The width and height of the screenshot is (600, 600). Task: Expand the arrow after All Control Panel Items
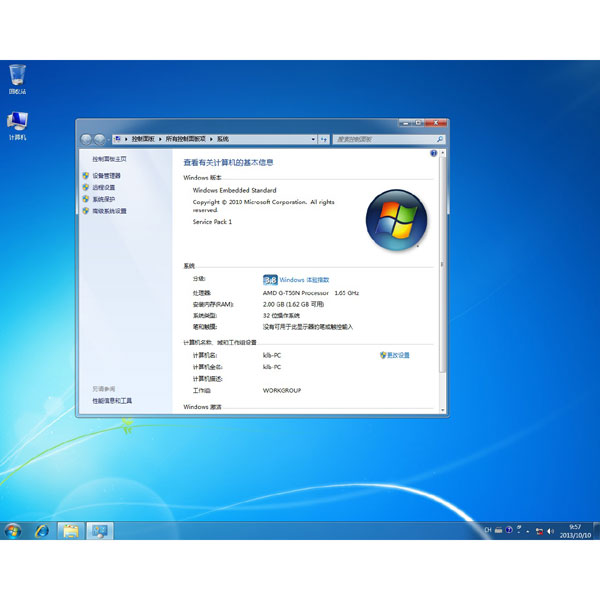[x=211, y=139]
